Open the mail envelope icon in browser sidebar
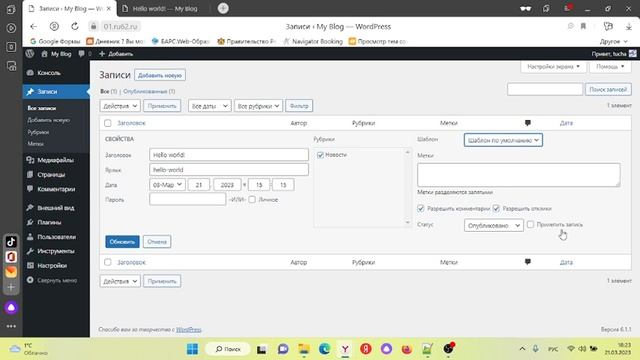 (11, 272)
